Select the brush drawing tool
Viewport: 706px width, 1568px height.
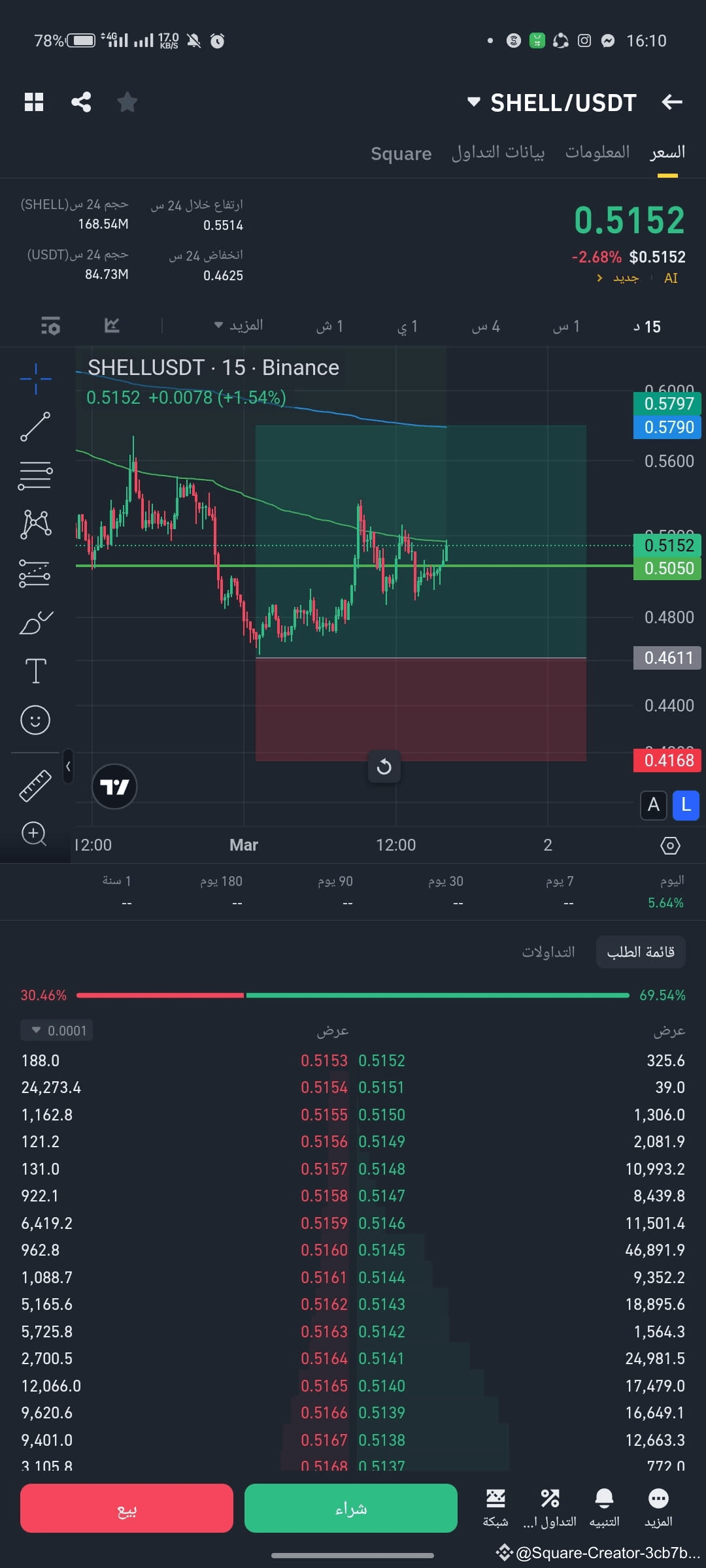(35, 623)
